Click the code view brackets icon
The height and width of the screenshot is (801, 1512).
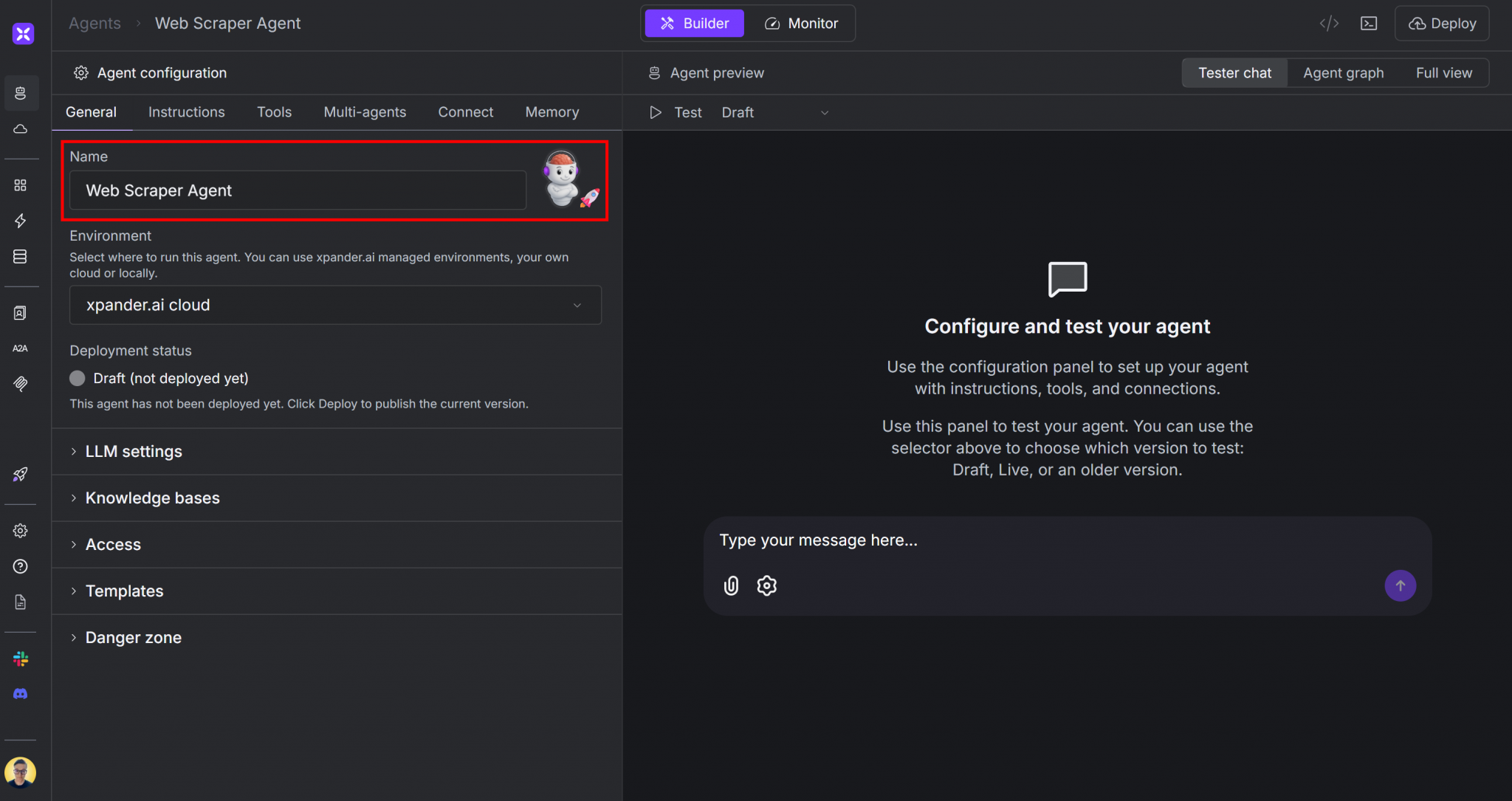[1329, 24]
